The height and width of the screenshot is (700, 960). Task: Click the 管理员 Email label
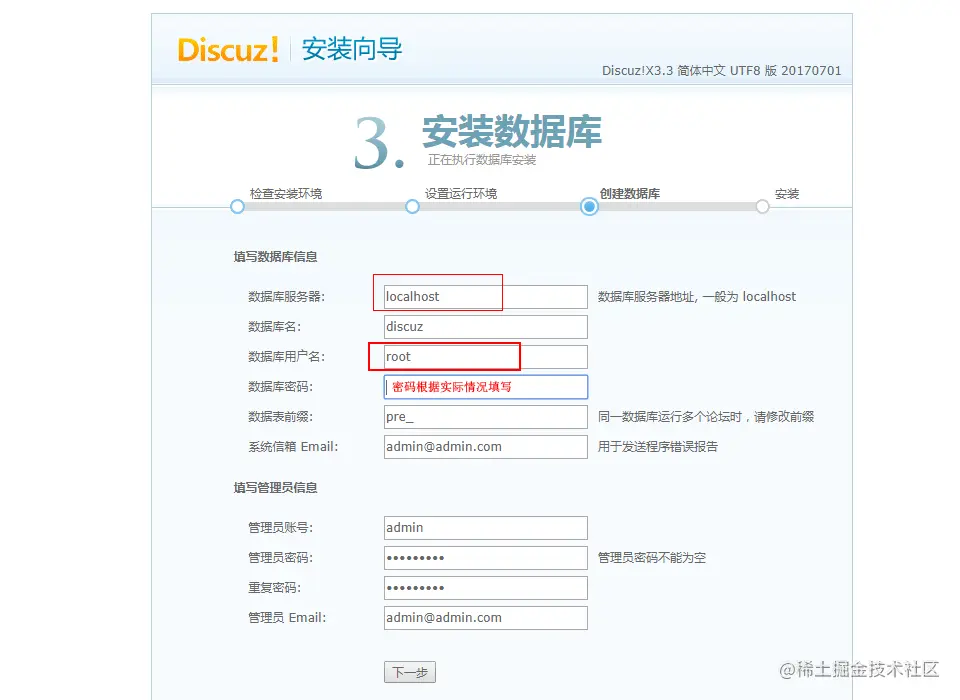[287, 618]
